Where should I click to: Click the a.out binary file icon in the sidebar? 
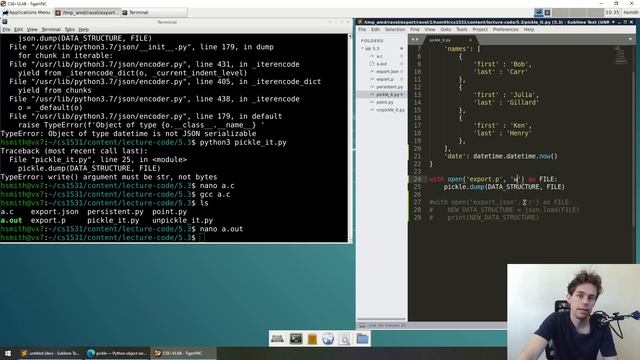[371, 64]
